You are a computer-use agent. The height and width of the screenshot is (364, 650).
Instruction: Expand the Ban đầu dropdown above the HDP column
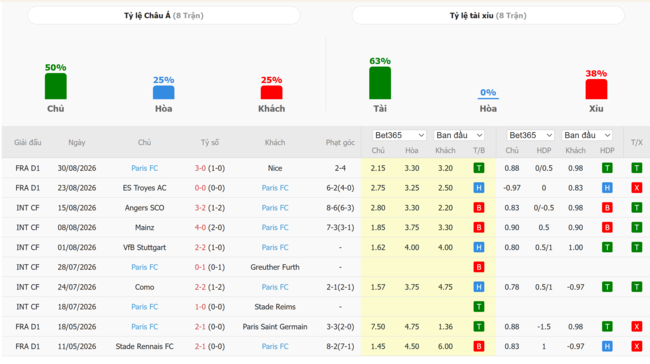pyautogui.click(x=587, y=135)
